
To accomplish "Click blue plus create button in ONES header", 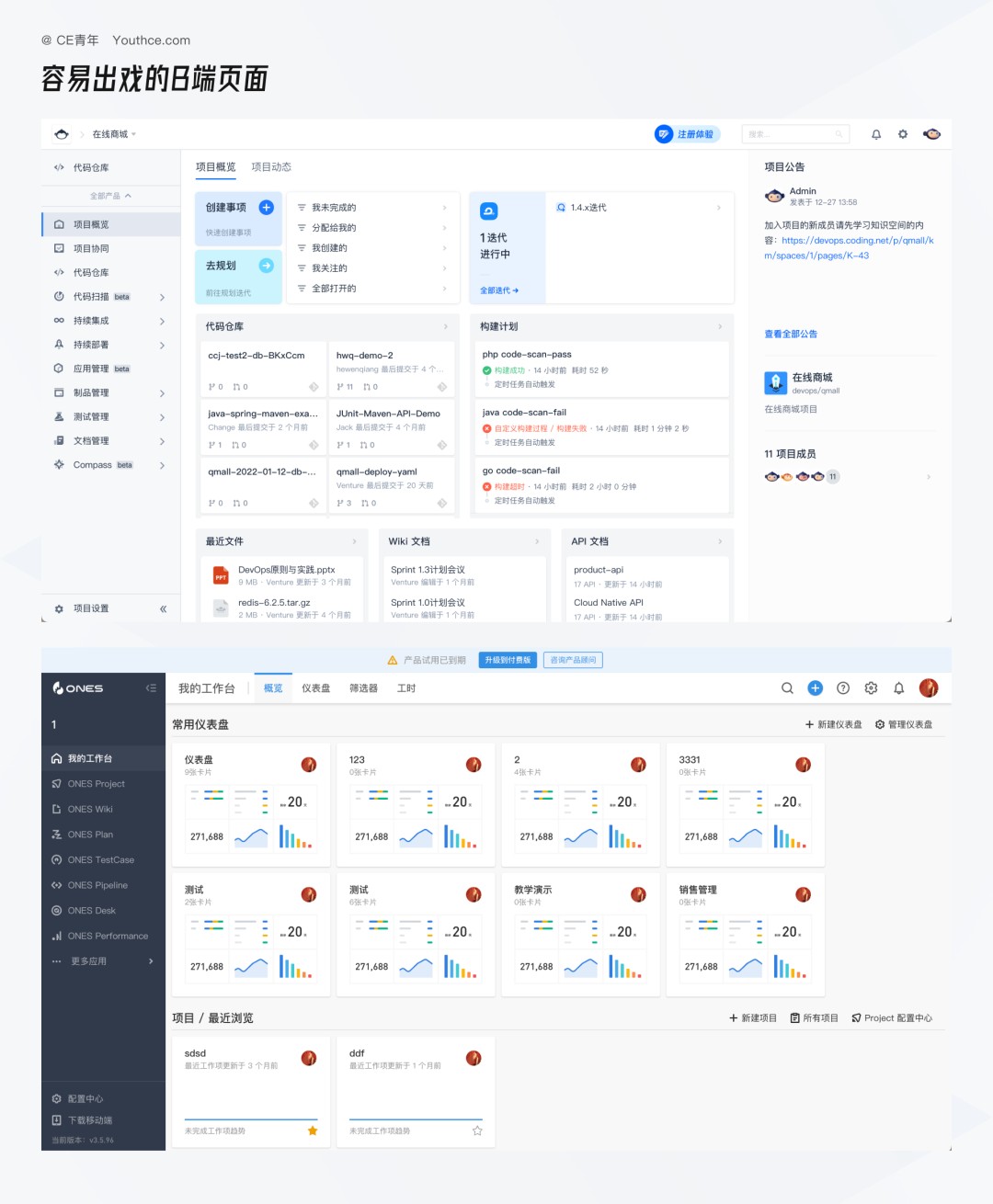I will (x=815, y=687).
